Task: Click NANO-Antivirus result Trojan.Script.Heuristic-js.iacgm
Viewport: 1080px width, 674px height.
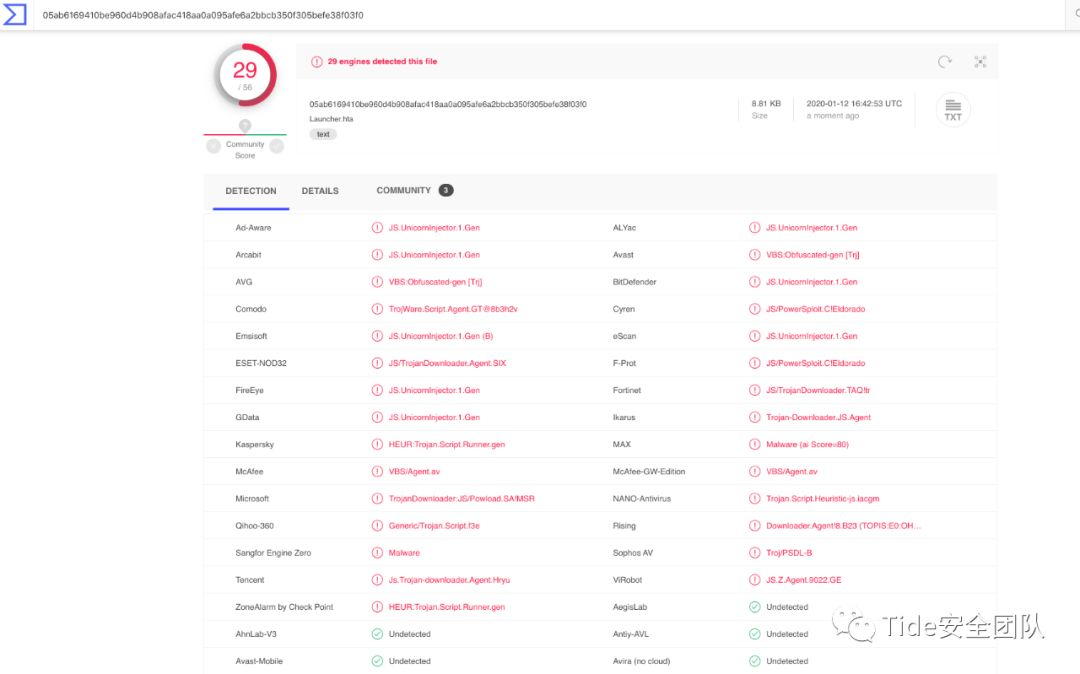Action: point(822,498)
